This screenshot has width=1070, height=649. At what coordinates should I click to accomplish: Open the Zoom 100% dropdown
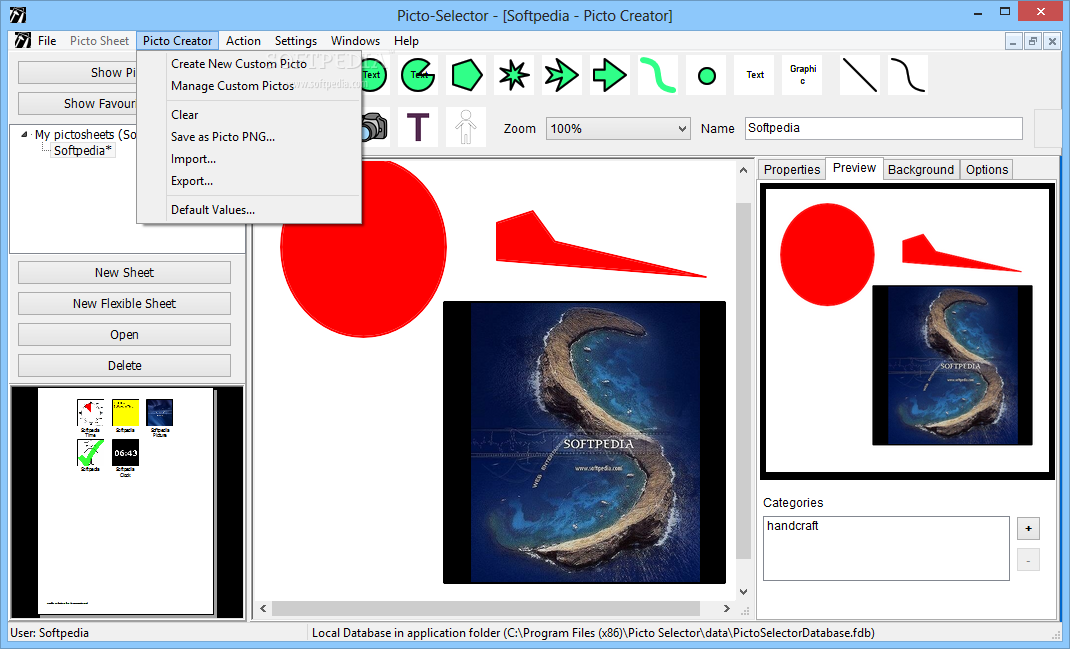click(x=618, y=128)
